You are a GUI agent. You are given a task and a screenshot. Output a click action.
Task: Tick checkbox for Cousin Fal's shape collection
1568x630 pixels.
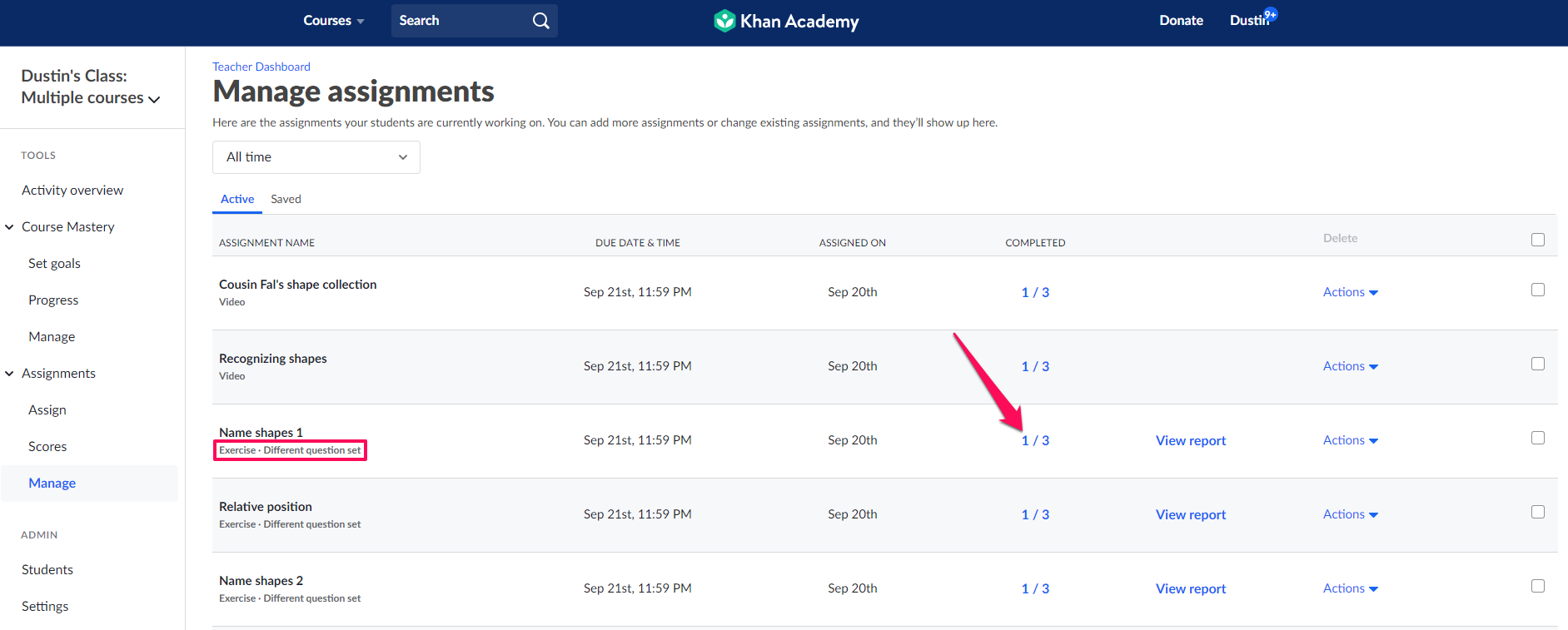tap(1538, 290)
